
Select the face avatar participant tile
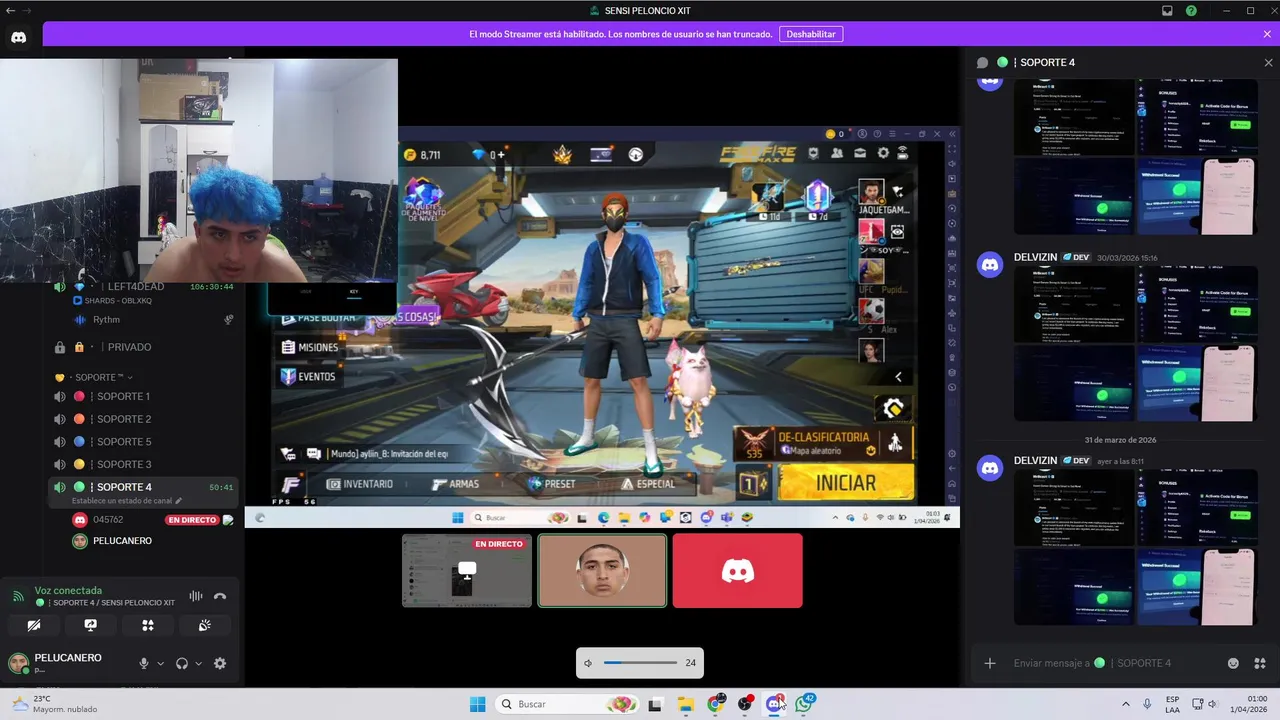coord(602,570)
